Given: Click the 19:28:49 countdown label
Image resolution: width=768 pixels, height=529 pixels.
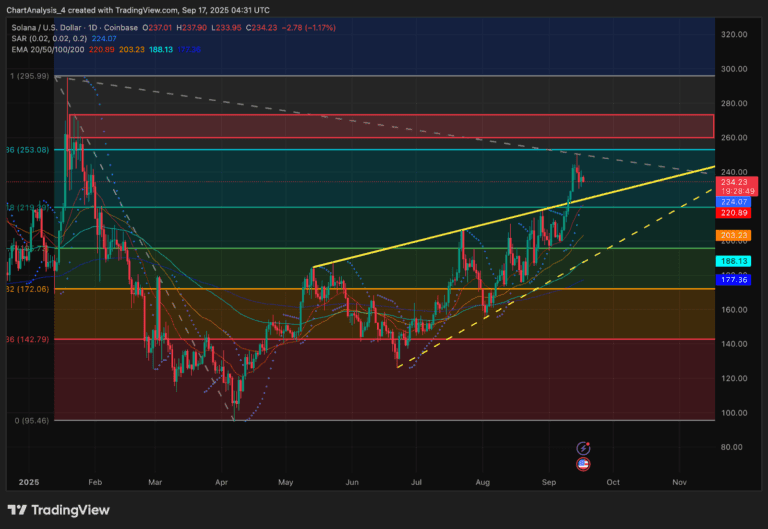Looking at the screenshot, I should (737, 191).
